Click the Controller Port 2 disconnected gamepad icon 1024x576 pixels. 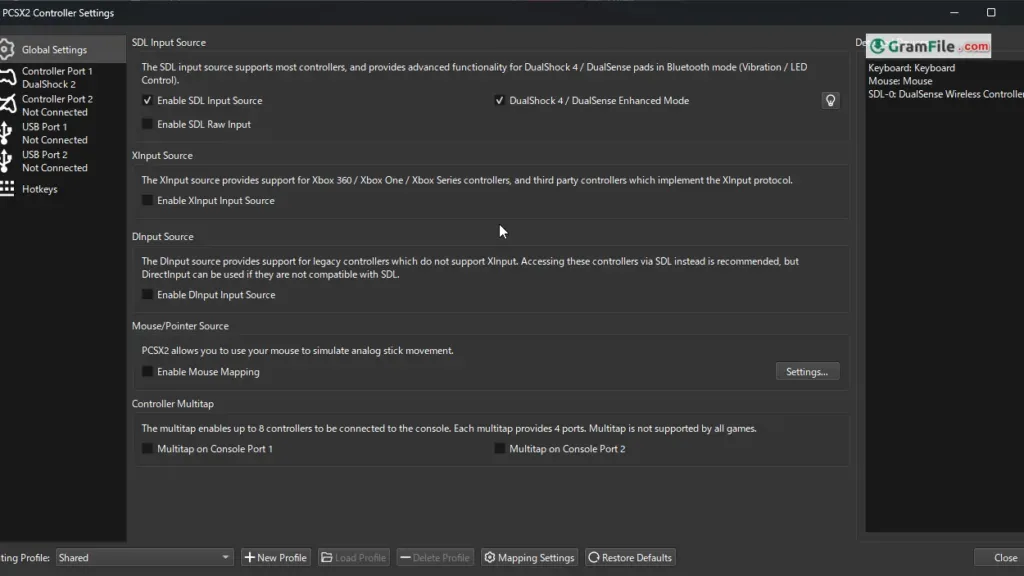coord(7,104)
